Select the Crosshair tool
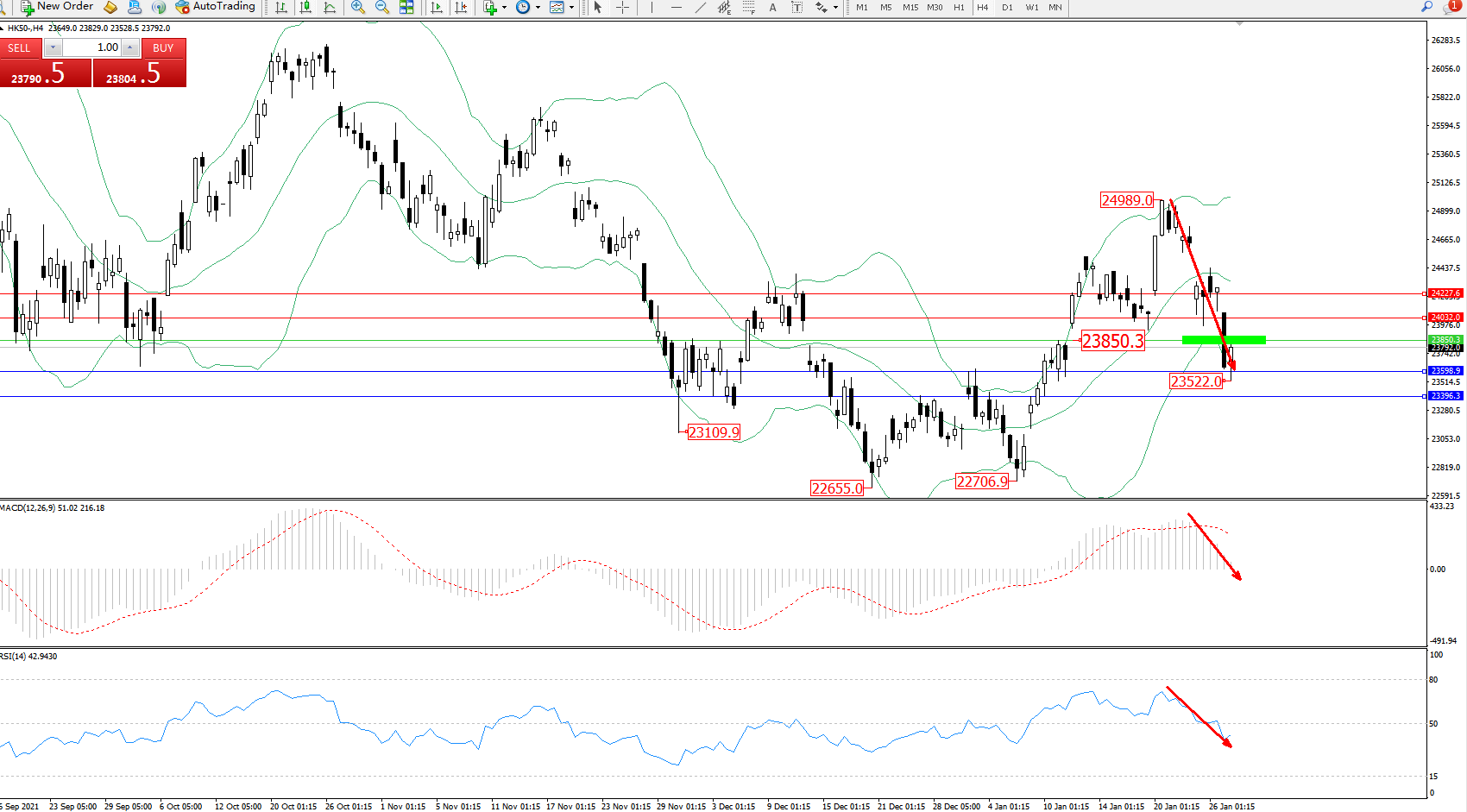Image resolution: width=1467 pixels, height=812 pixels. click(x=622, y=7)
